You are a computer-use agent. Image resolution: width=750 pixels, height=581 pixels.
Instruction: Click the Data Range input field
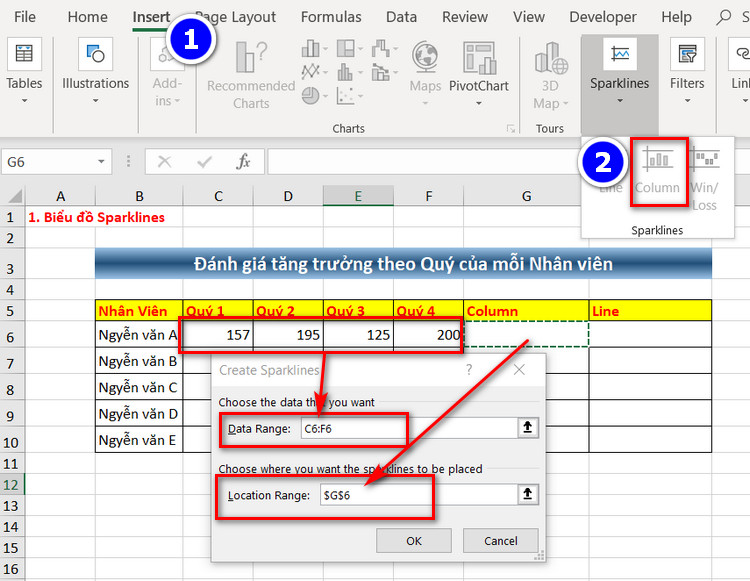click(x=409, y=428)
